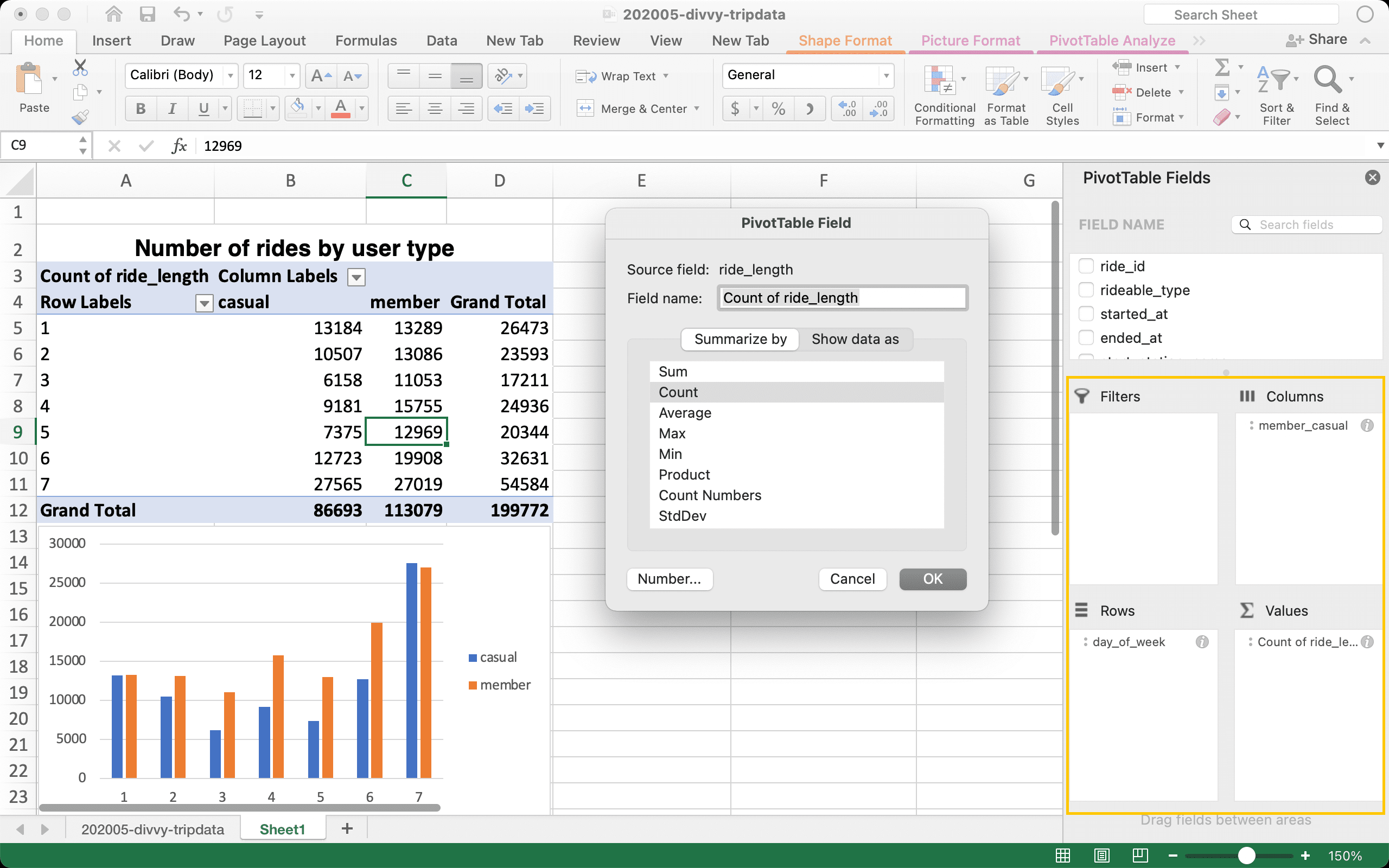
Task: Switch to Show data as tab
Action: [x=855, y=339]
